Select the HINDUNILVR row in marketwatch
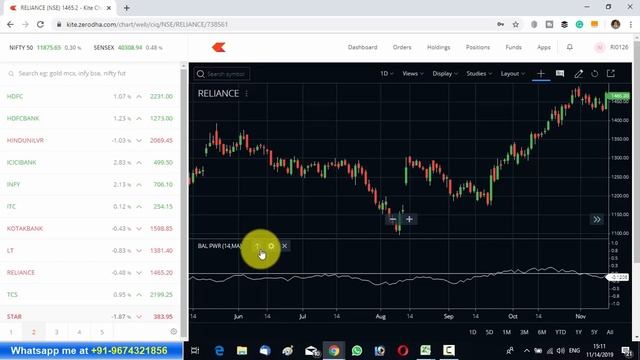 [x=90, y=140]
